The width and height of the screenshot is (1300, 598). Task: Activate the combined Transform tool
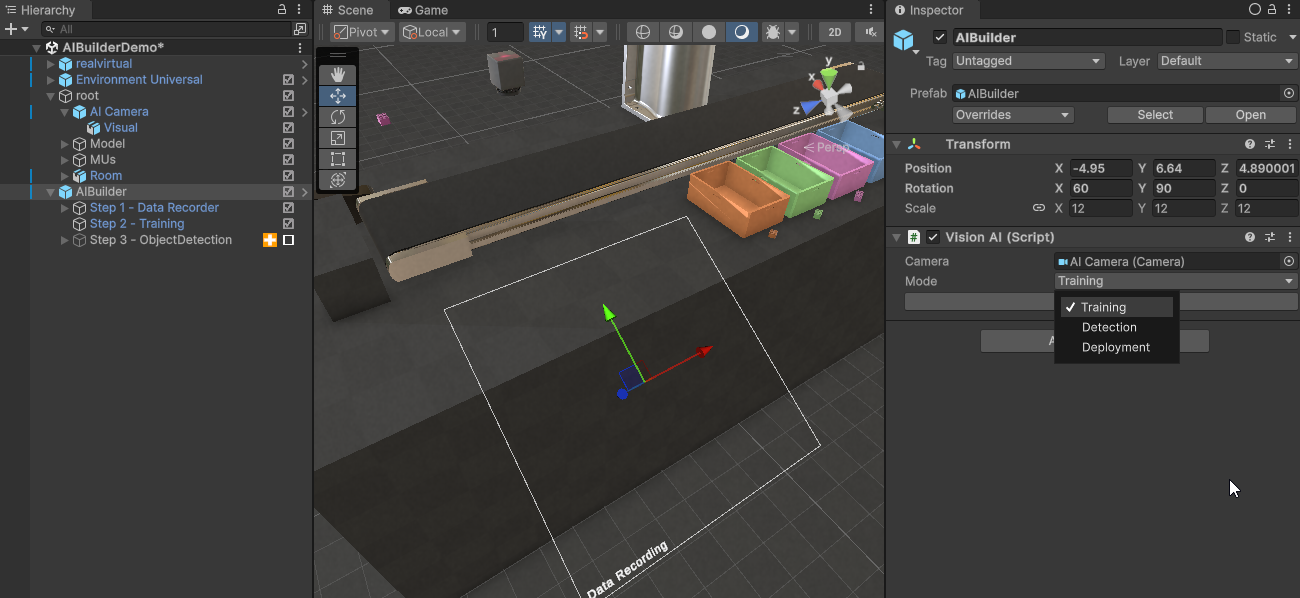[338, 180]
